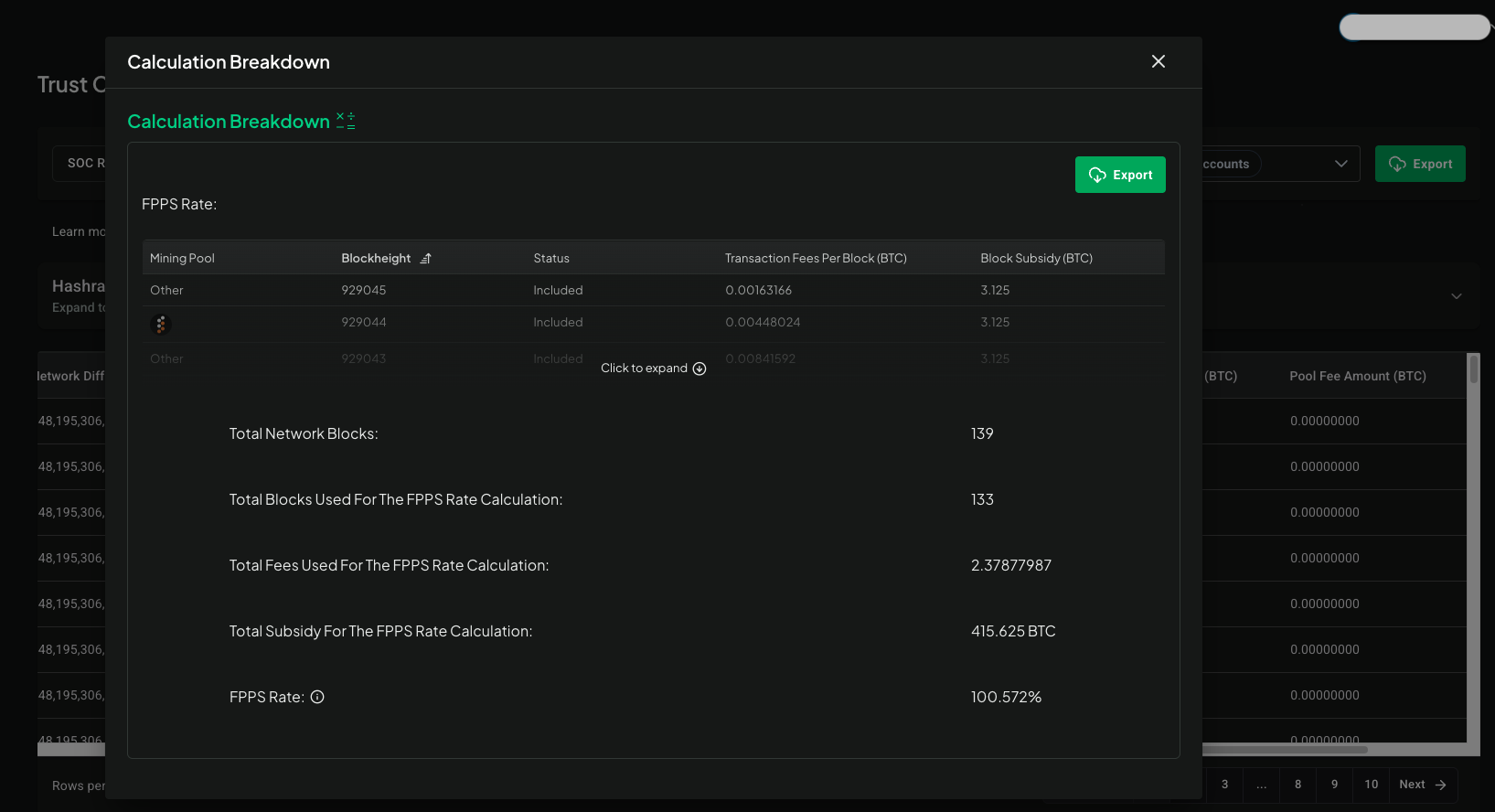Image resolution: width=1495 pixels, height=812 pixels.
Task: Expand the Hashrate section chevron
Action: coord(1456,296)
